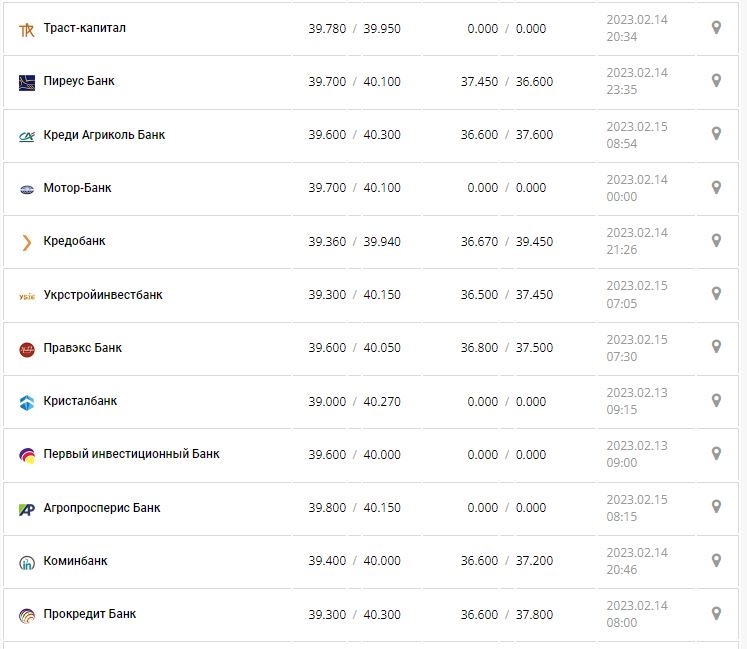Viewport: 747px width, 649px height.
Task: Click location marker in Креди Агриколь Банк row
Action: click(x=716, y=134)
